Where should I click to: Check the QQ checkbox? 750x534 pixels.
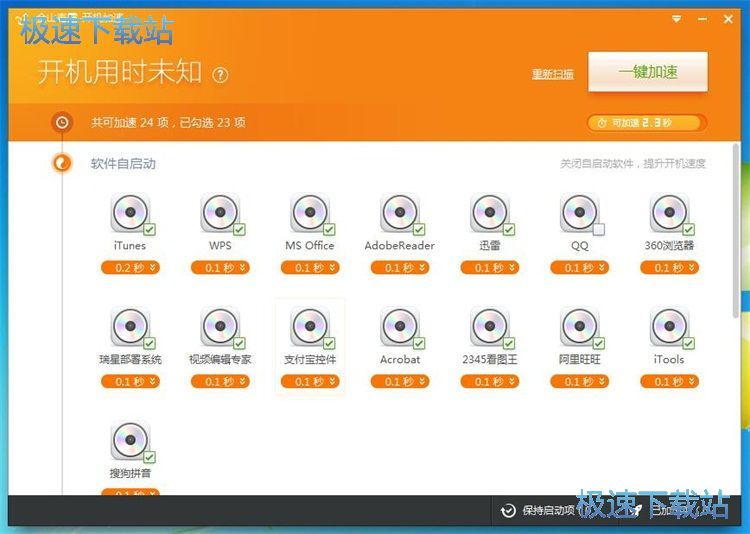pyautogui.click(x=599, y=230)
